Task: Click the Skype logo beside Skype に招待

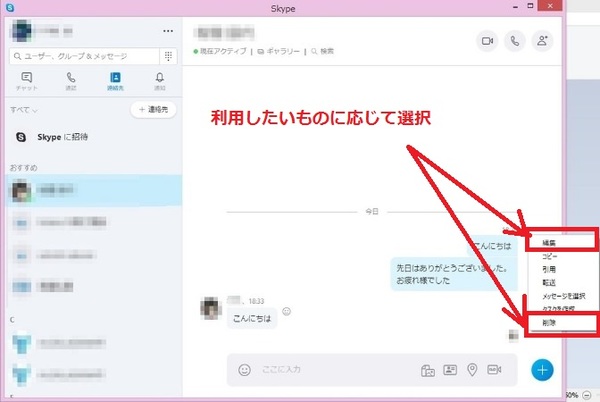Action: coord(21,137)
